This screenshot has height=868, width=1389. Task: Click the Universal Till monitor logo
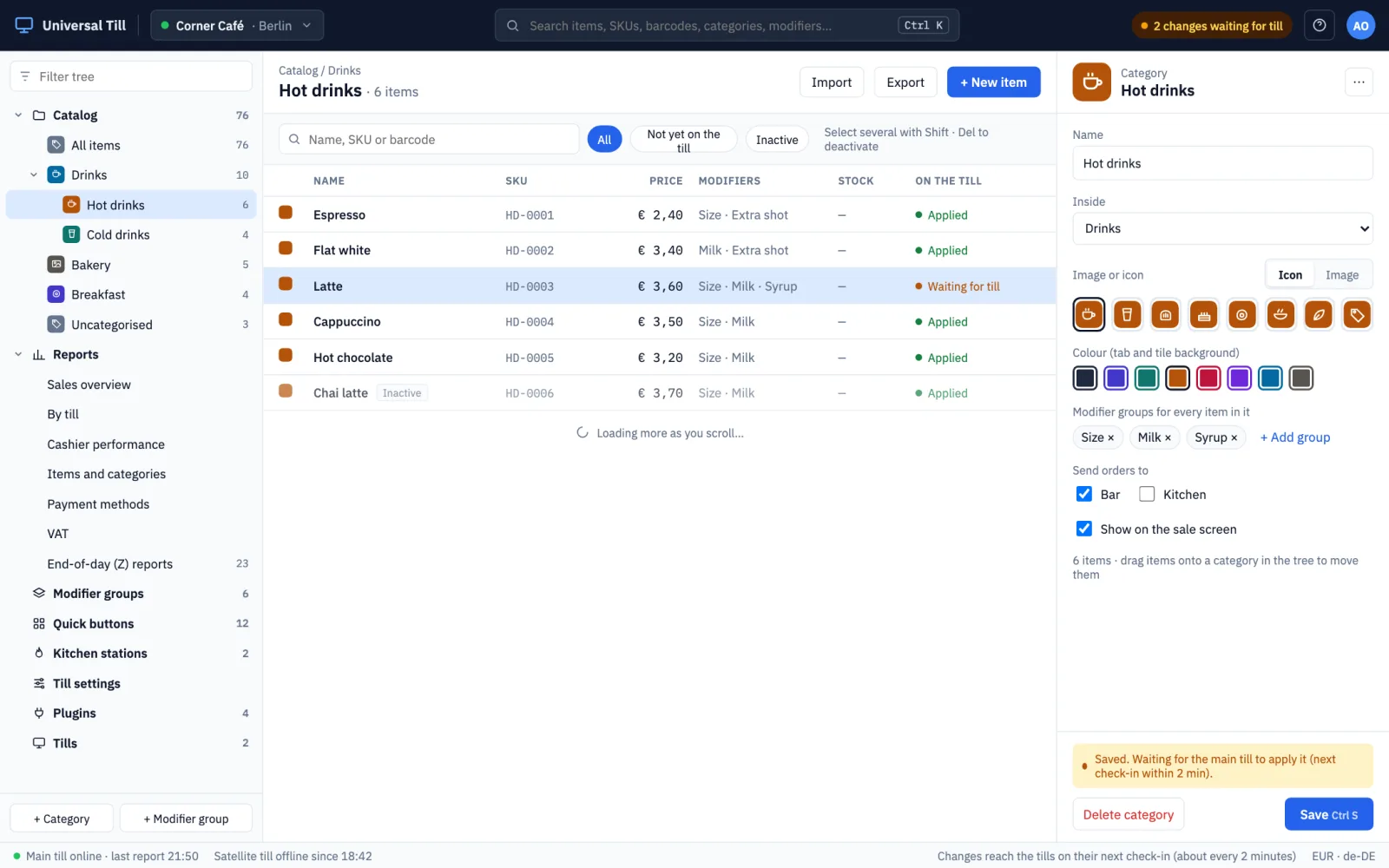[24, 25]
